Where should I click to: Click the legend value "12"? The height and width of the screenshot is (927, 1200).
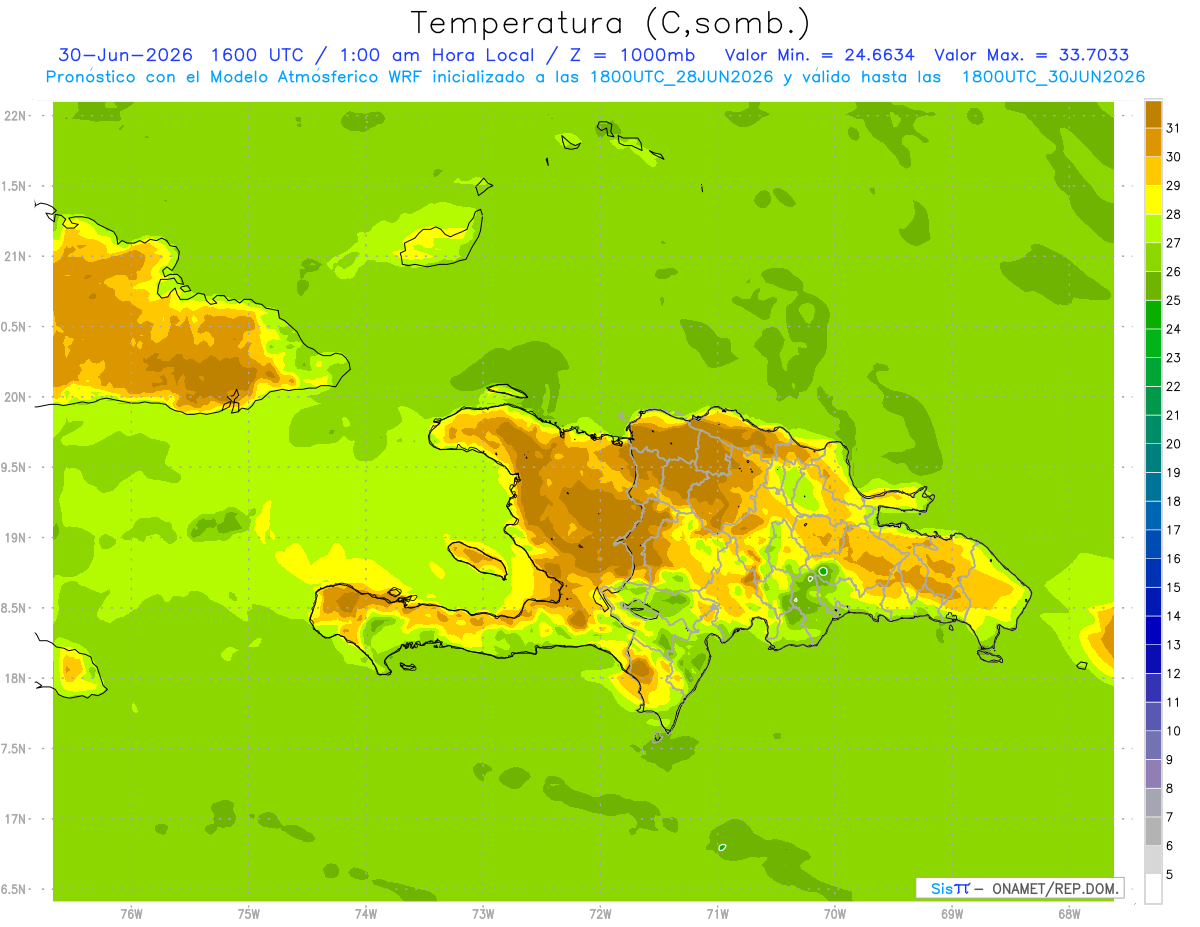pyautogui.click(x=1174, y=673)
